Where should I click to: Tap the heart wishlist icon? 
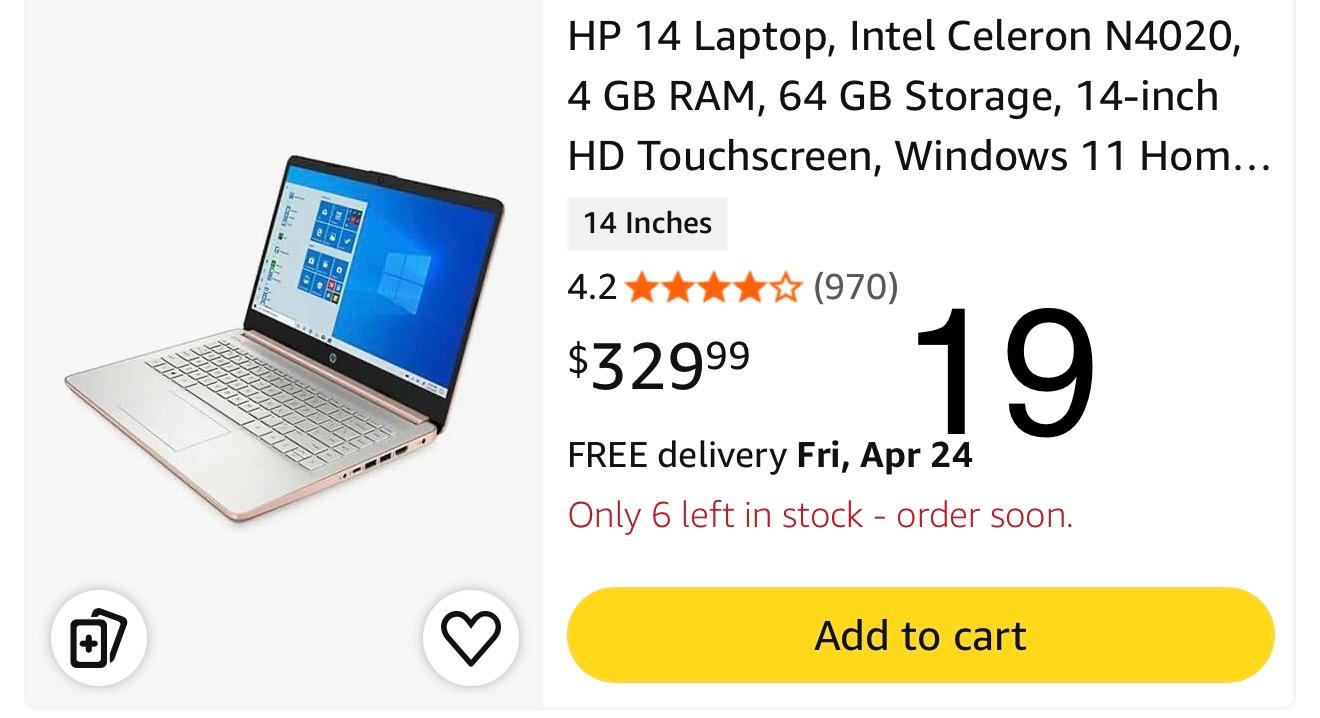click(x=470, y=637)
